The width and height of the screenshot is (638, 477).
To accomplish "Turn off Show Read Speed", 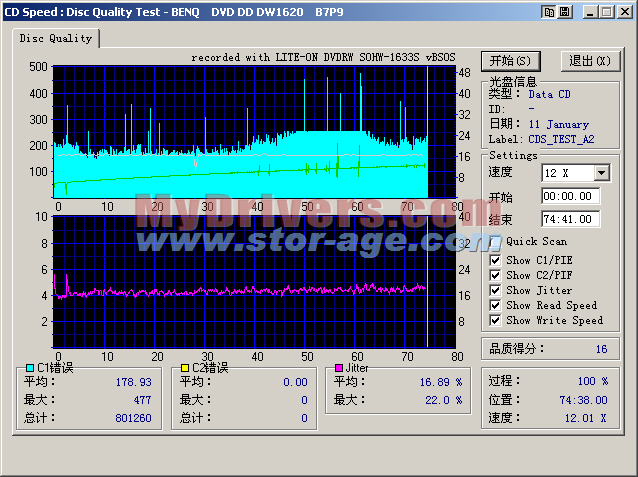I will tap(495, 305).
